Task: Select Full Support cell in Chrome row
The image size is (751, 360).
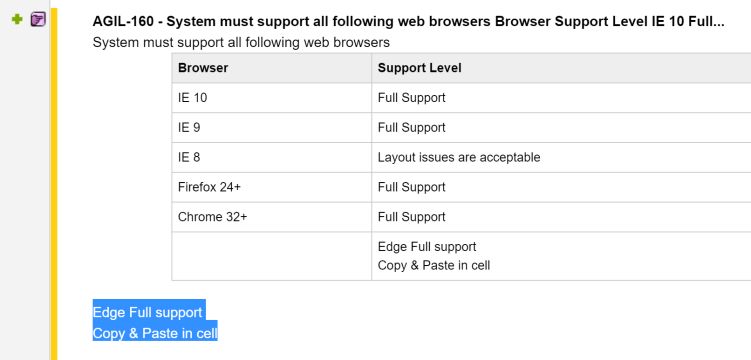Action: click(561, 217)
